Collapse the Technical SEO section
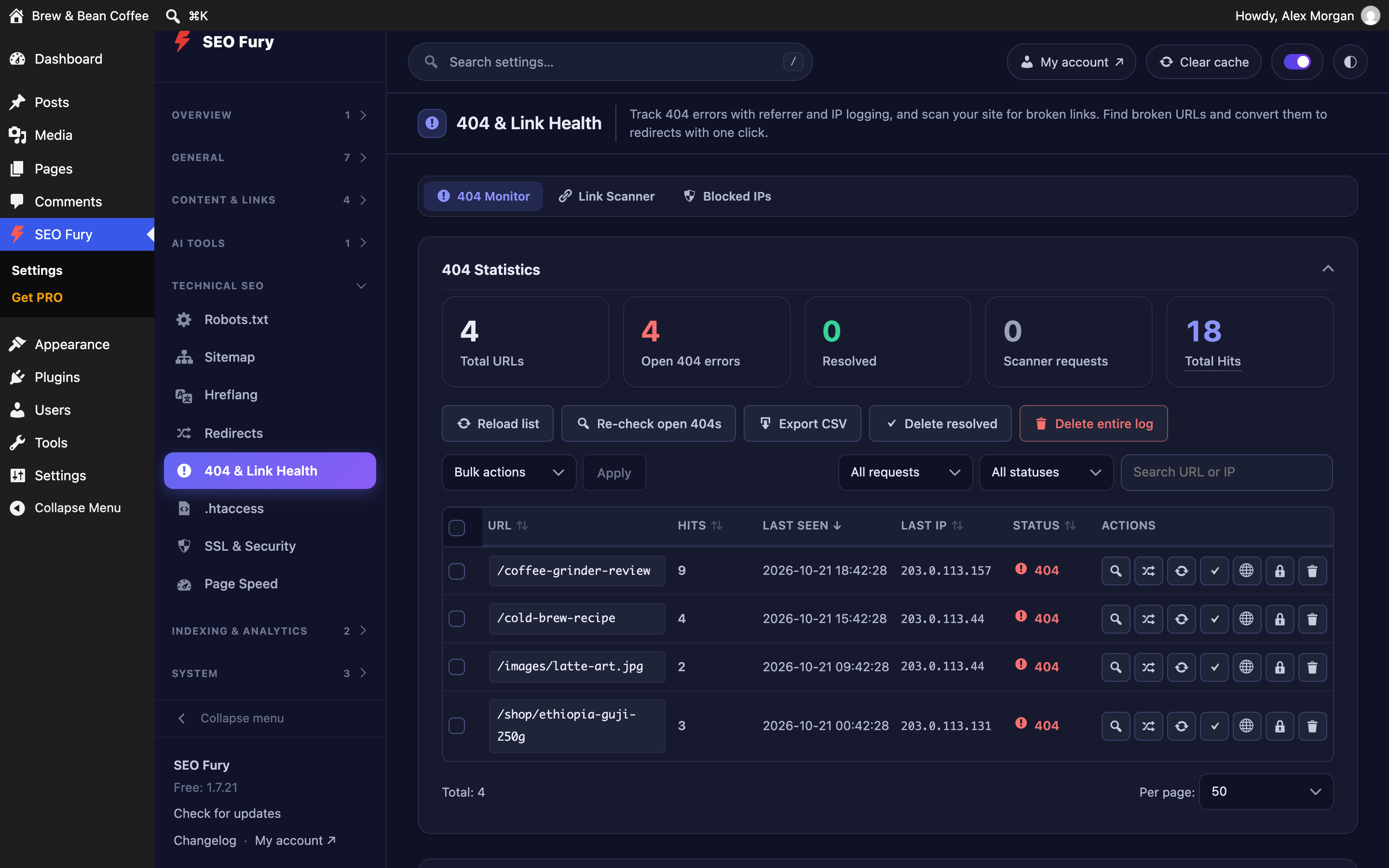Viewport: 1389px width, 868px height. coord(270,286)
